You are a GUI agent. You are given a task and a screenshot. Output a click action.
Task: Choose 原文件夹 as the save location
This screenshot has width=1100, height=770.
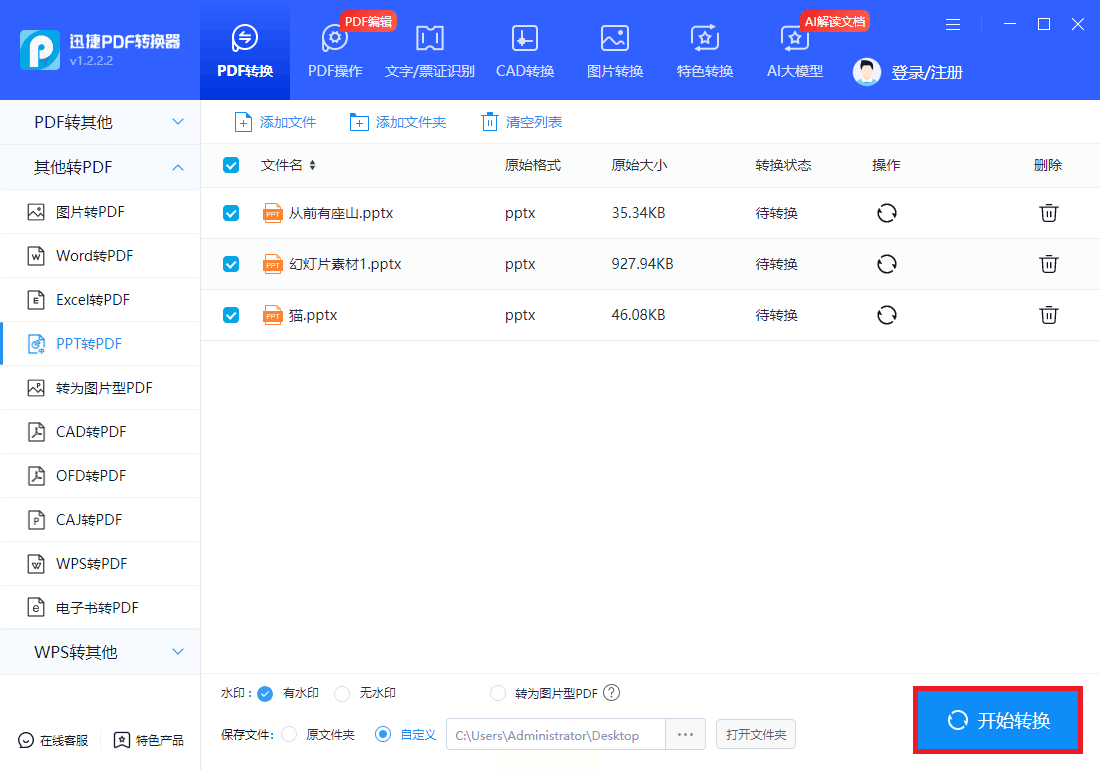click(289, 735)
